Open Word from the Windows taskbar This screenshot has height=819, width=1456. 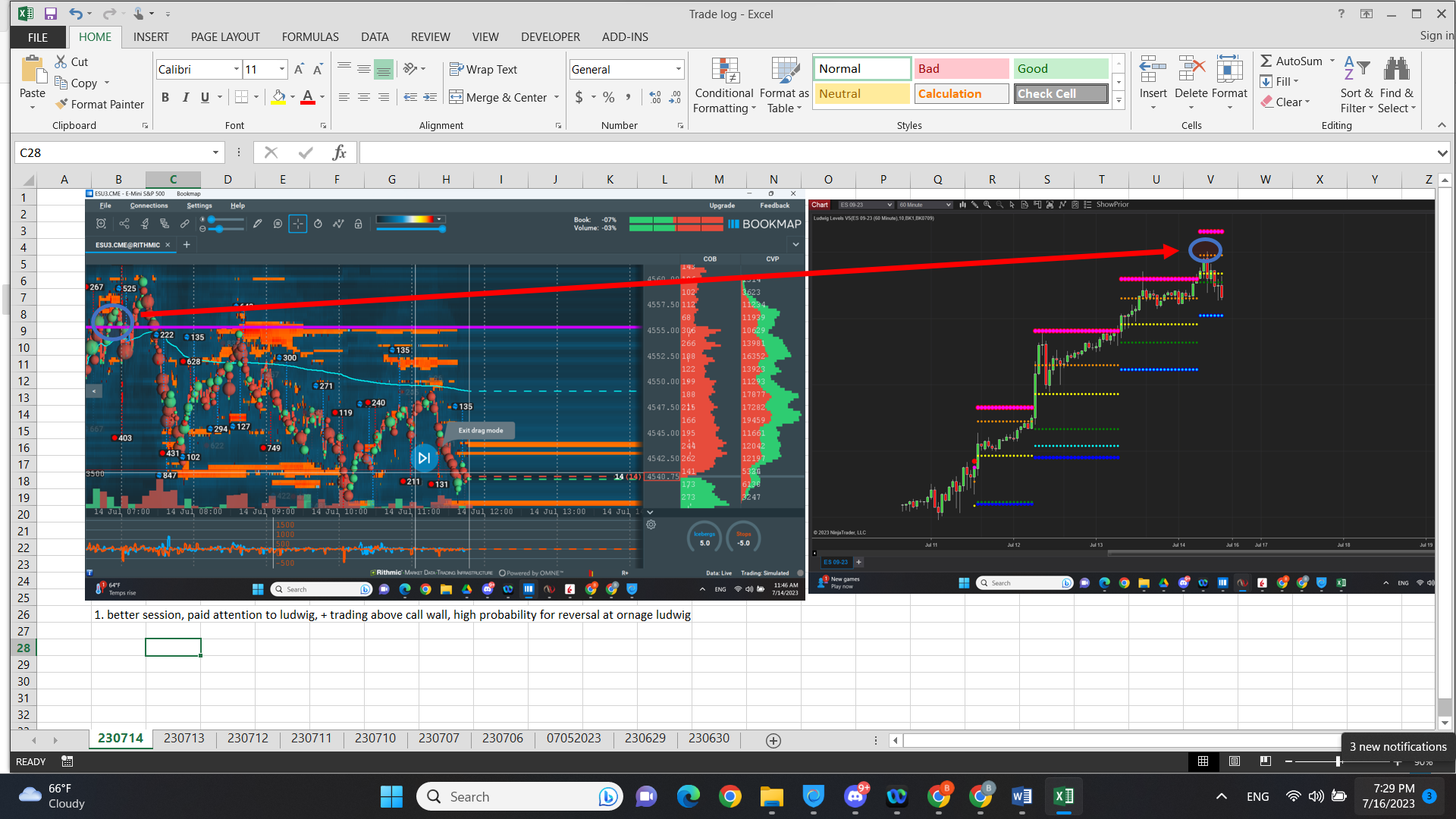coord(1021,796)
